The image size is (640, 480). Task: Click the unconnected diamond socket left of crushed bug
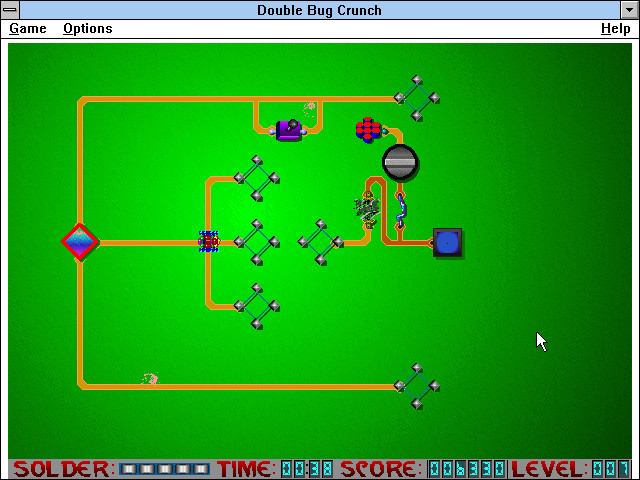coord(320,242)
